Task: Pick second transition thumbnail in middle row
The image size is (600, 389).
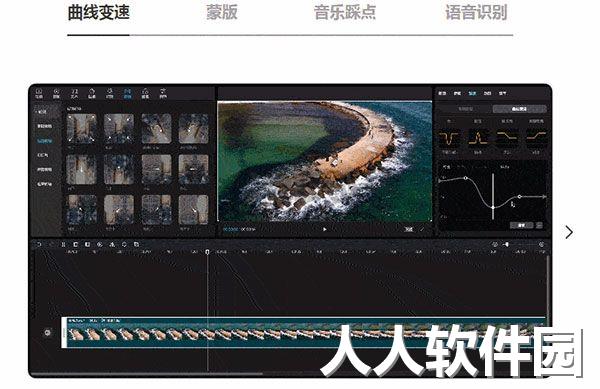Action: tap(119, 169)
